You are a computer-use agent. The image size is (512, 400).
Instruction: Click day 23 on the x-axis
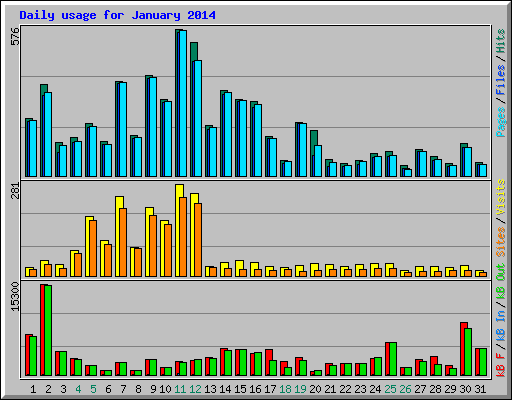point(360,389)
